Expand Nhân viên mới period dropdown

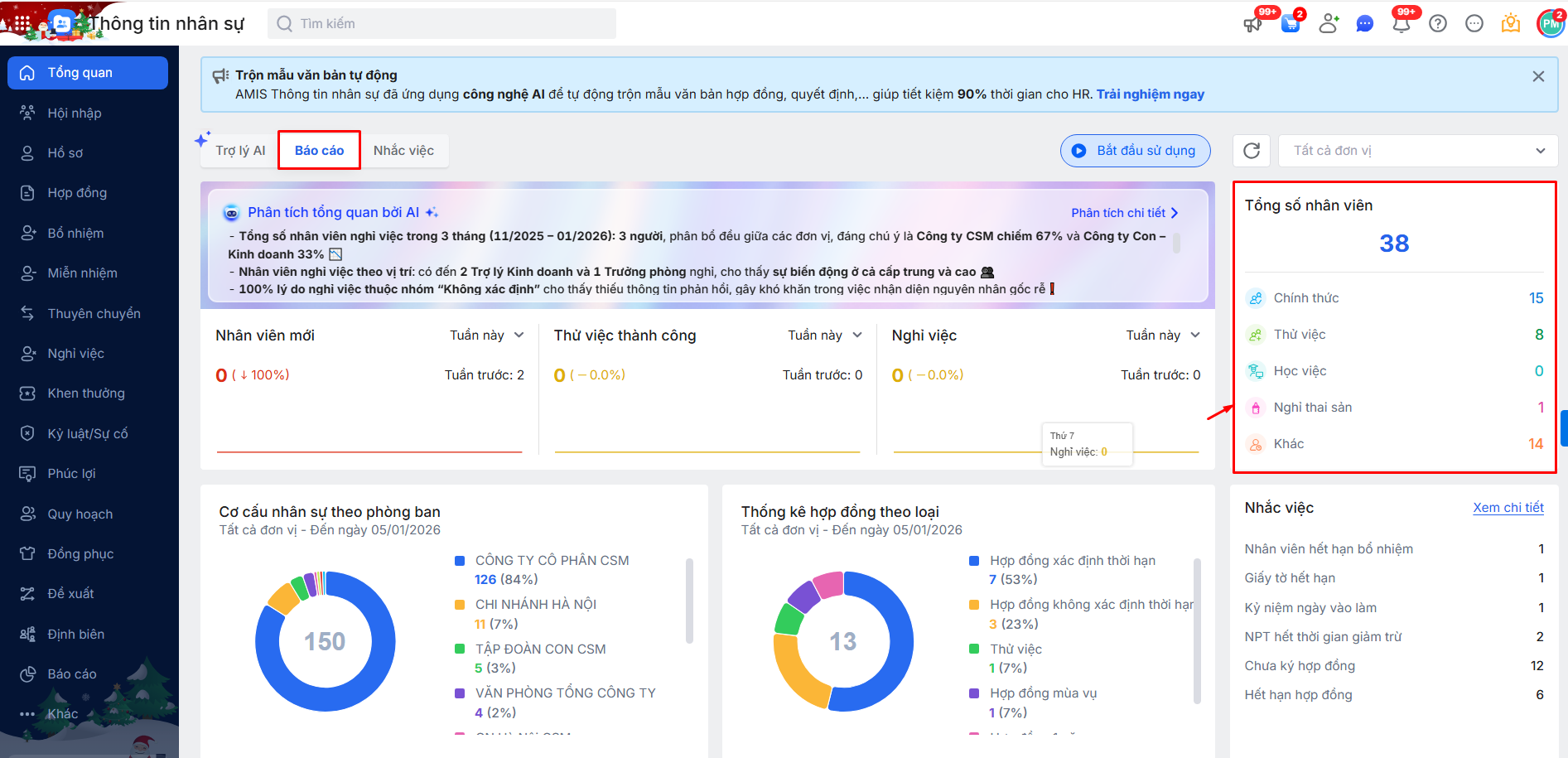point(486,335)
